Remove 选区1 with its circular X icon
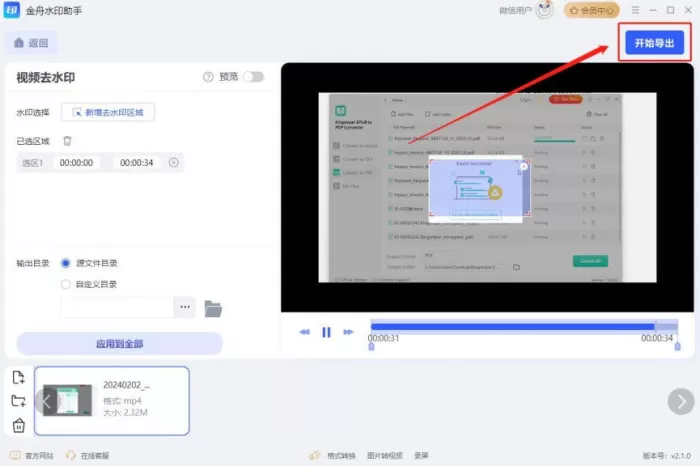The width and height of the screenshot is (700, 466). 174,162
